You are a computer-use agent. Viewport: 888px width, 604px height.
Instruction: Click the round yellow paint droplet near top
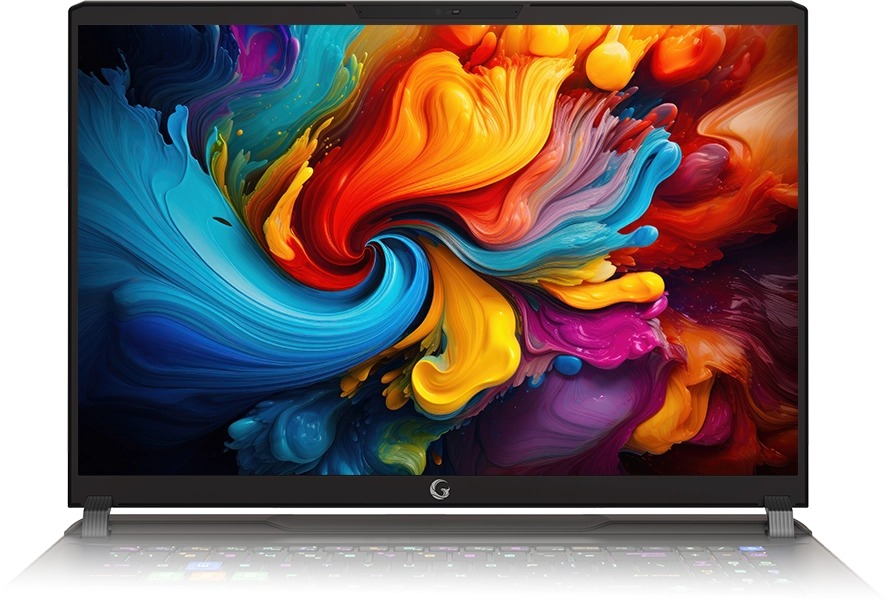click(x=609, y=64)
